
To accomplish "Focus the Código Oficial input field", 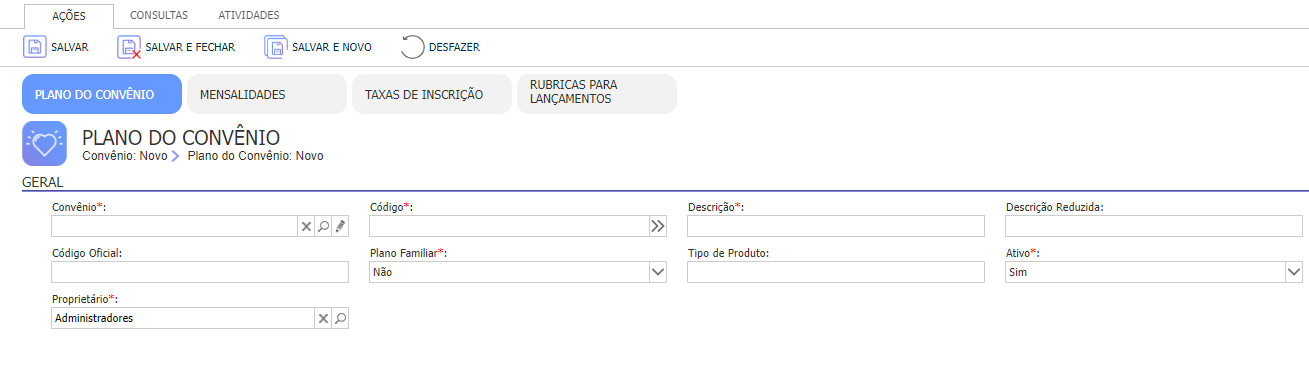I will [200, 272].
